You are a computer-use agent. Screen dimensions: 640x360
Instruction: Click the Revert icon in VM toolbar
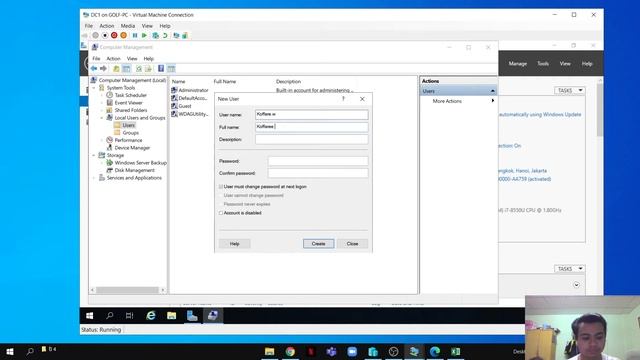tap(165, 36)
